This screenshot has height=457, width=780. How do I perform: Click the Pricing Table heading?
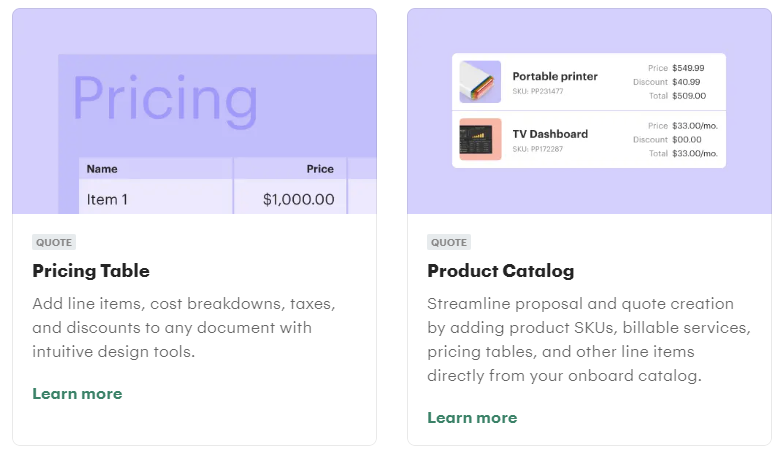click(x=91, y=271)
